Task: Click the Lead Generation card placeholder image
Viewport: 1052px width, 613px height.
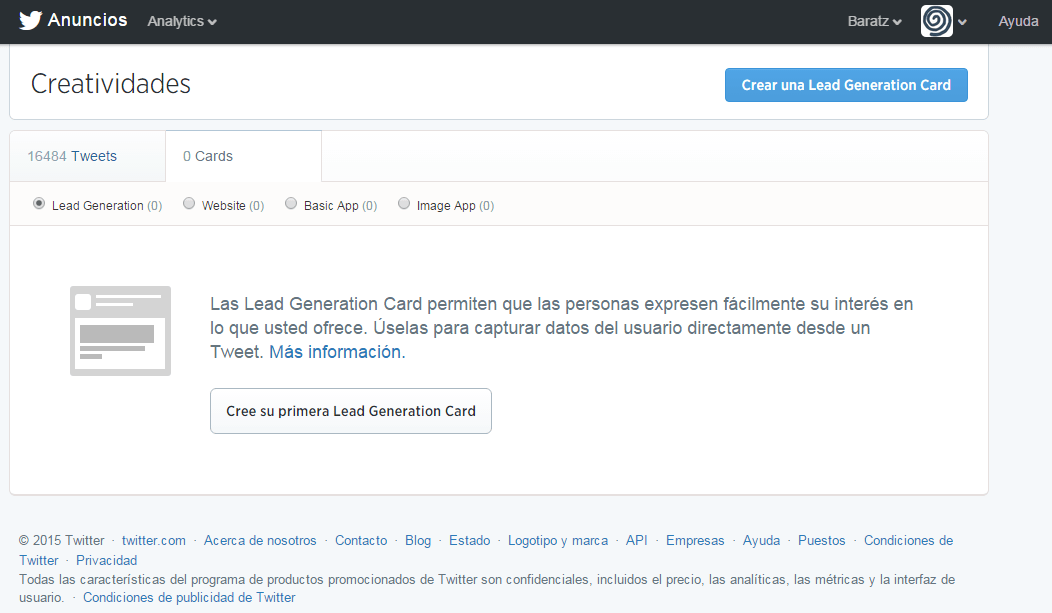Action: (120, 331)
